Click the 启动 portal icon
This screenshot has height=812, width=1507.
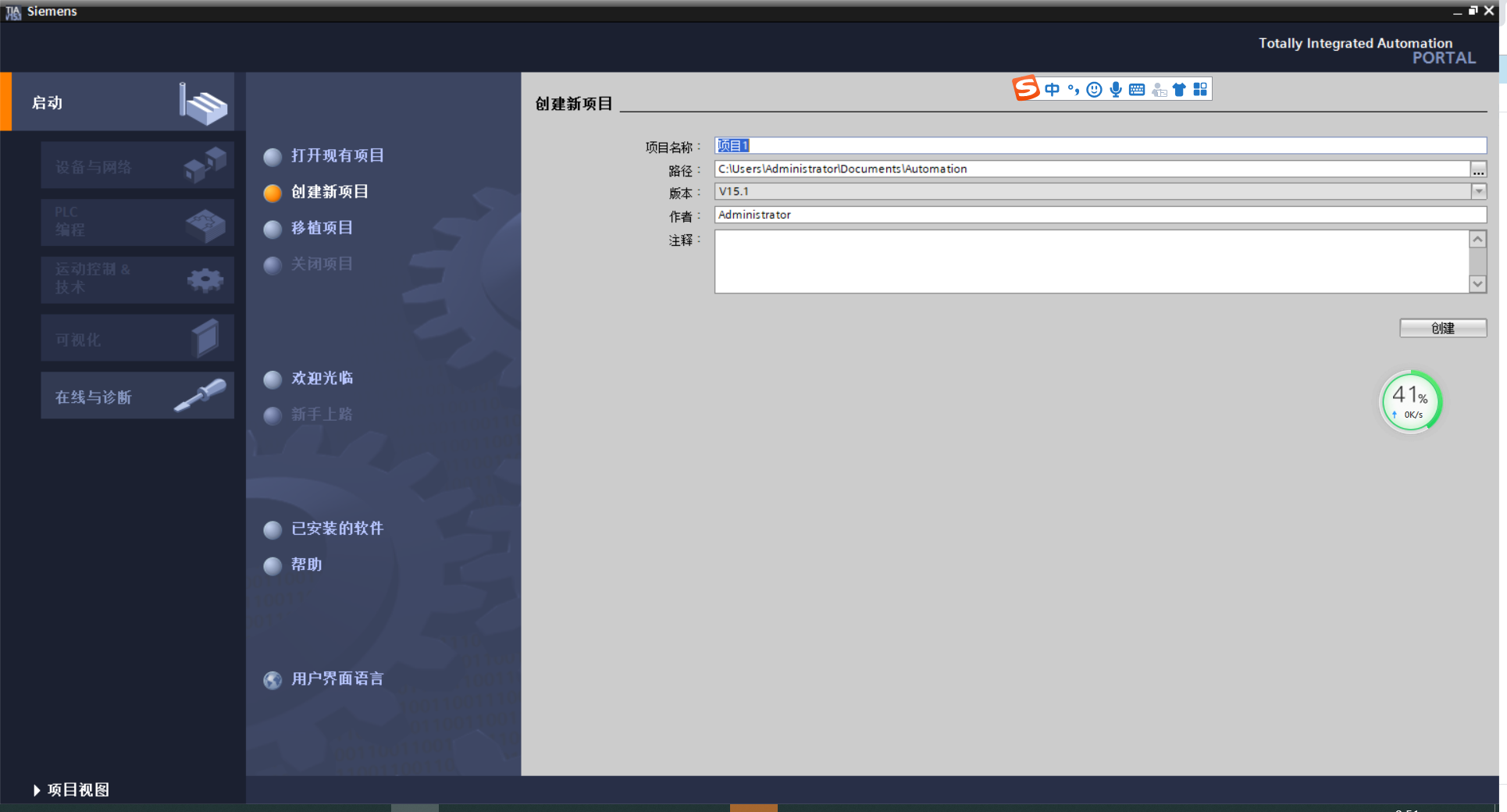click(203, 104)
